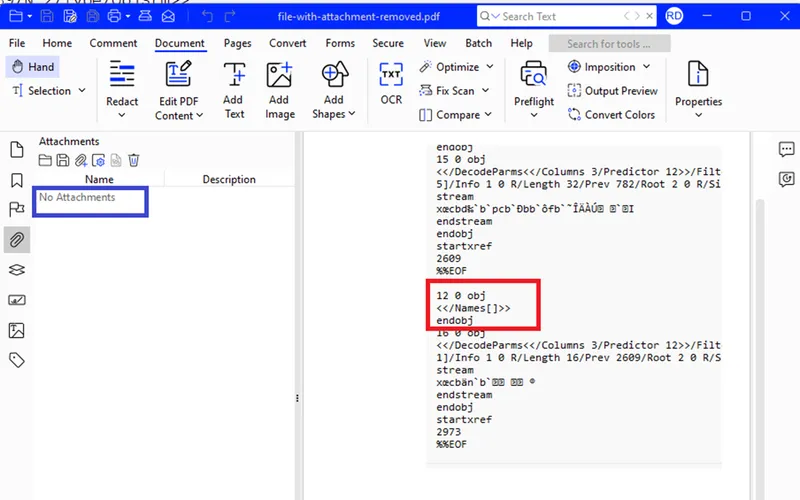Clear the Search Text box with X
Viewport: 800px width, 500px height.
(649, 16)
